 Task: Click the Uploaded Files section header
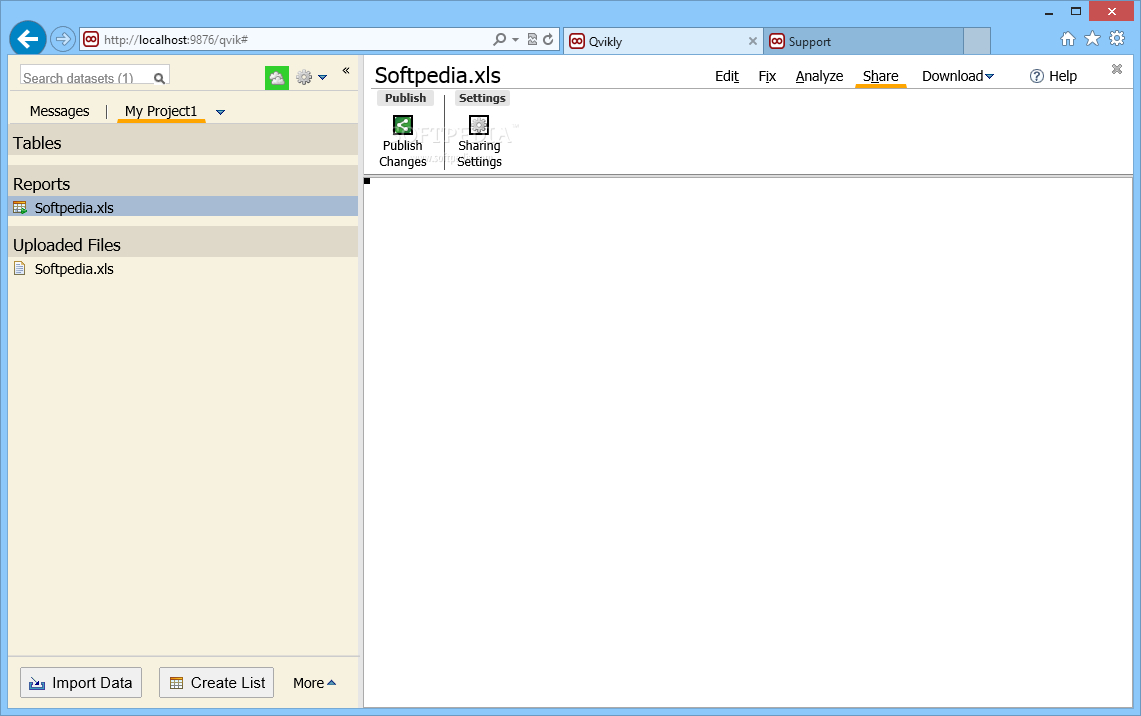point(183,244)
